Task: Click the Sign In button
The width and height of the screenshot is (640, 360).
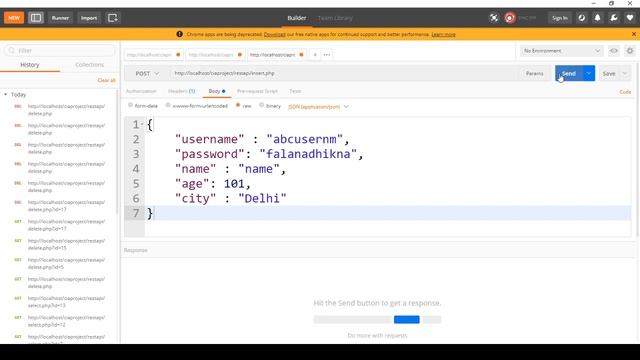Action: pyautogui.click(x=560, y=18)
